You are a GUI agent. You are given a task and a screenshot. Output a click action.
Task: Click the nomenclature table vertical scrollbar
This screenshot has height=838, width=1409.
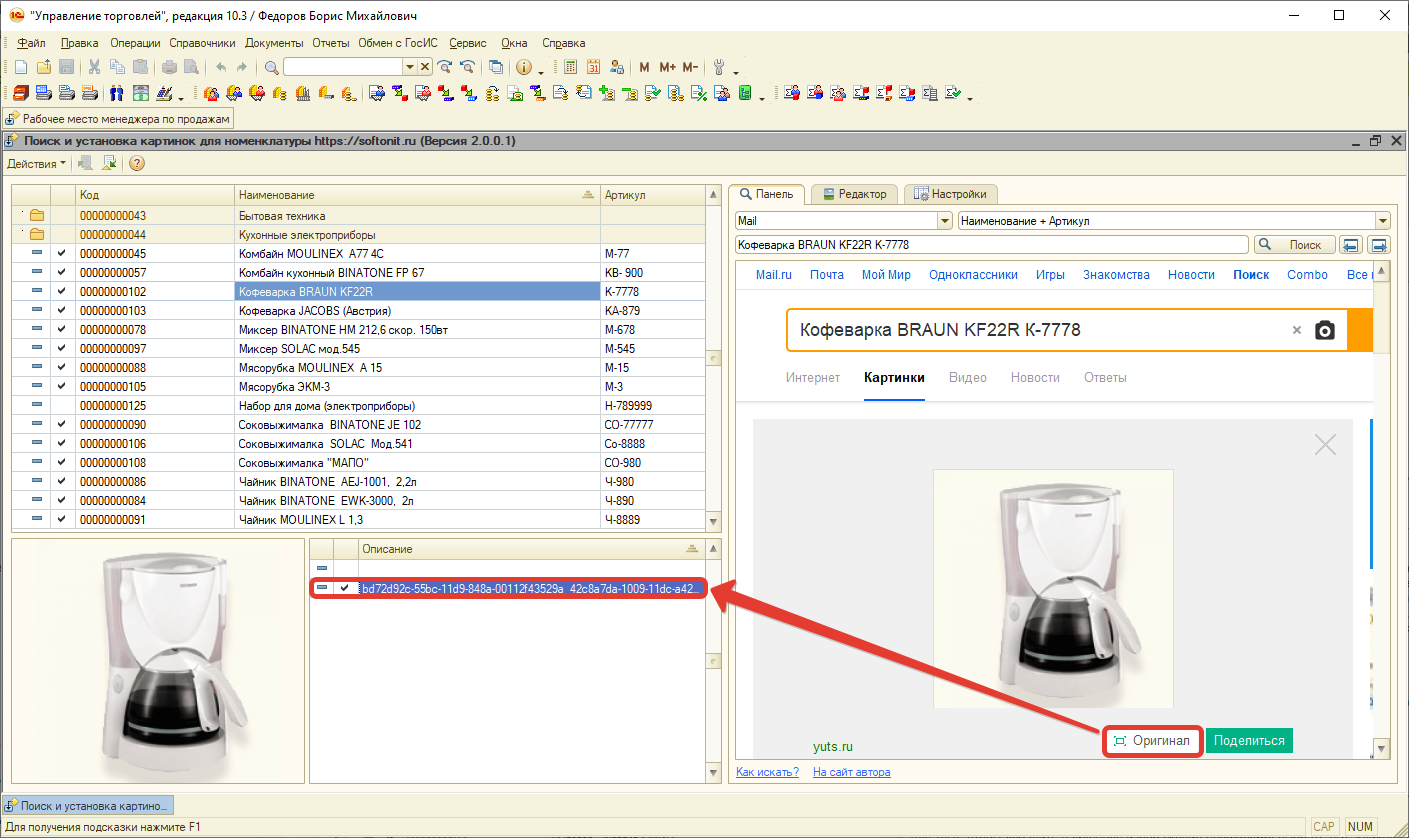coord(713,358)
